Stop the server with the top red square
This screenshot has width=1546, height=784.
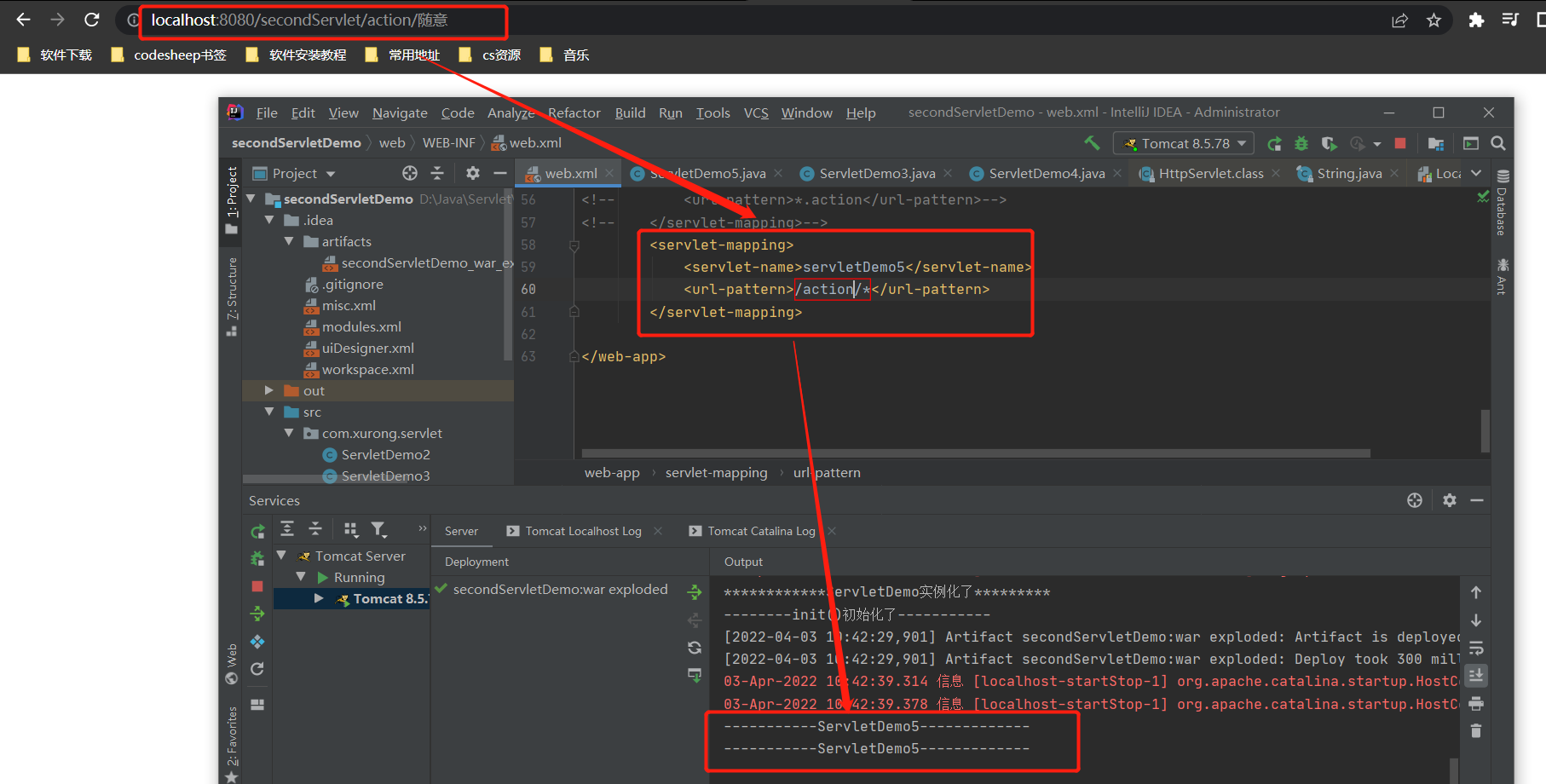(x=1400, y=143)
